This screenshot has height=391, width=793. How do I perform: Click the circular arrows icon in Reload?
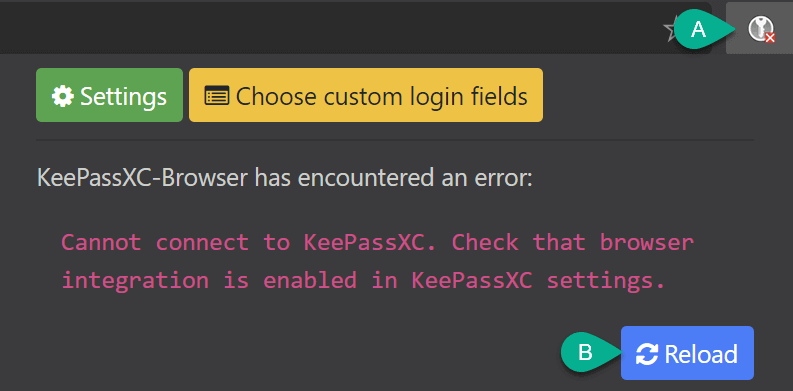click(x=647, y=354)
